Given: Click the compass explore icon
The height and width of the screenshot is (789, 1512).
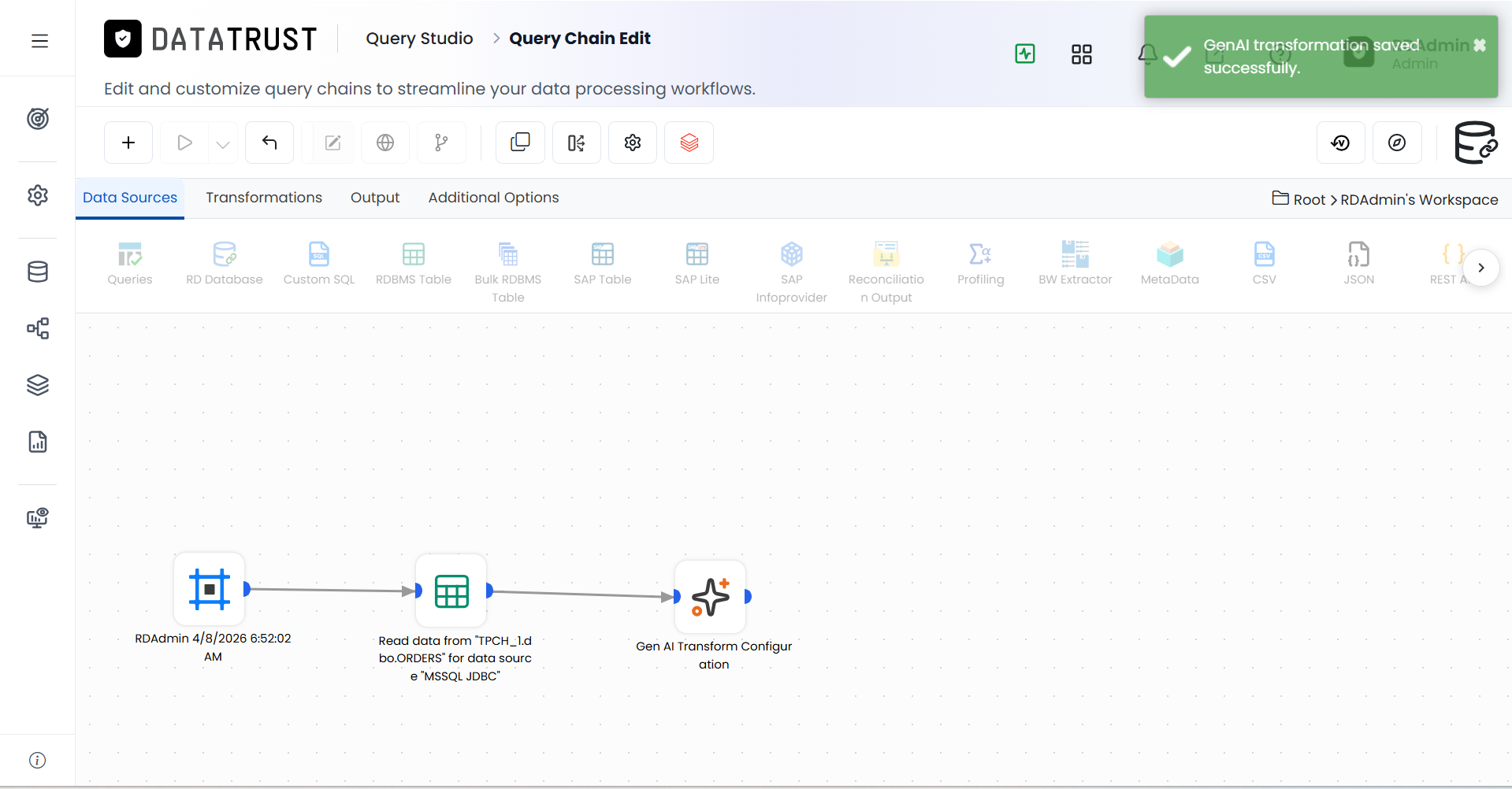Looking at the screenshot, I should 1397,143.
